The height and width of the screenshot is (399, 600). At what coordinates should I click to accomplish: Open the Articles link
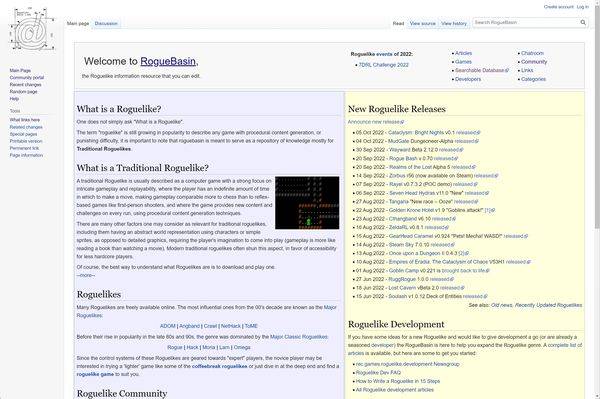[463, 53]
